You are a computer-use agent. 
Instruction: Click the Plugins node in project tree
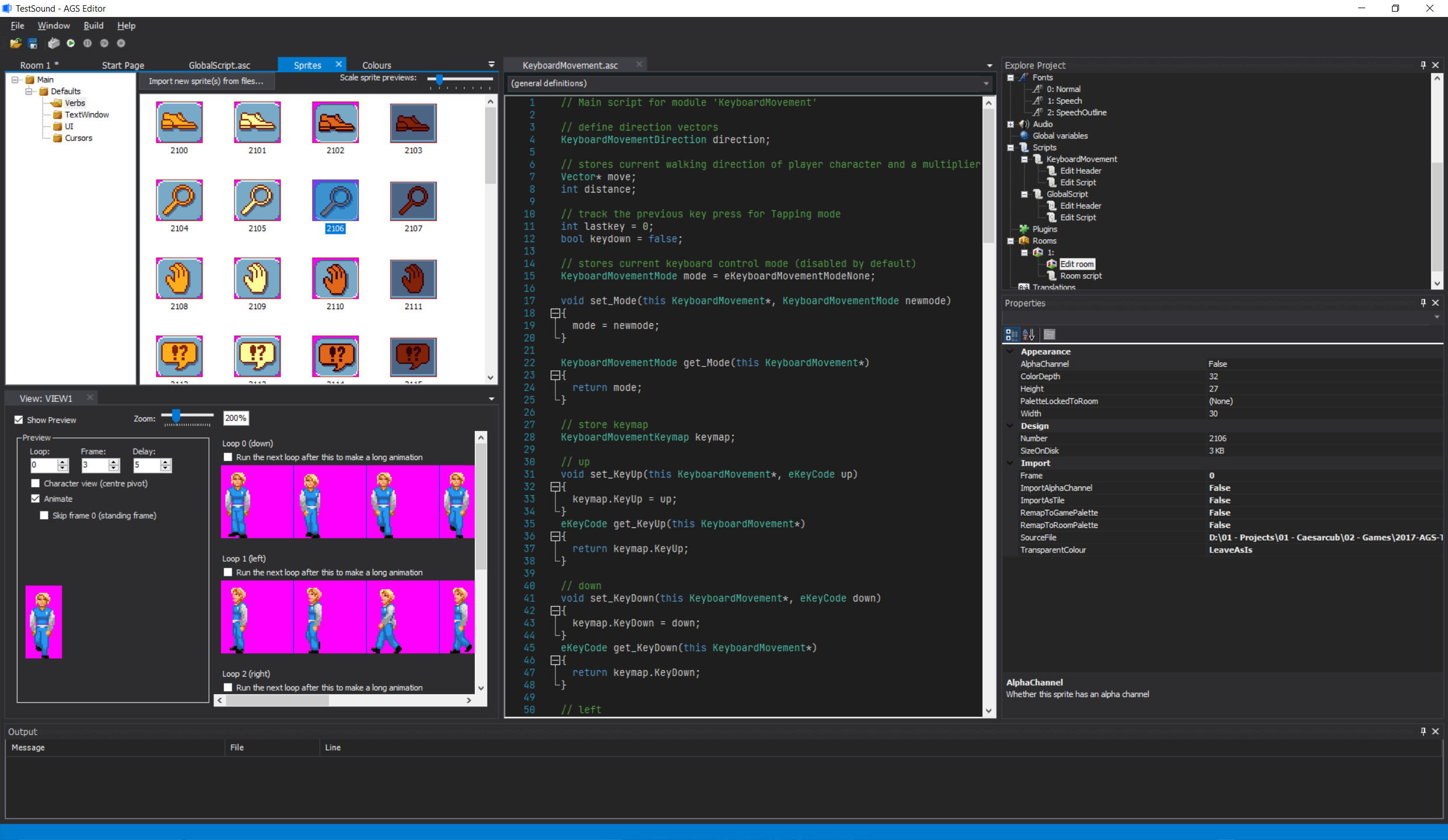click(x=1044, y=229)
